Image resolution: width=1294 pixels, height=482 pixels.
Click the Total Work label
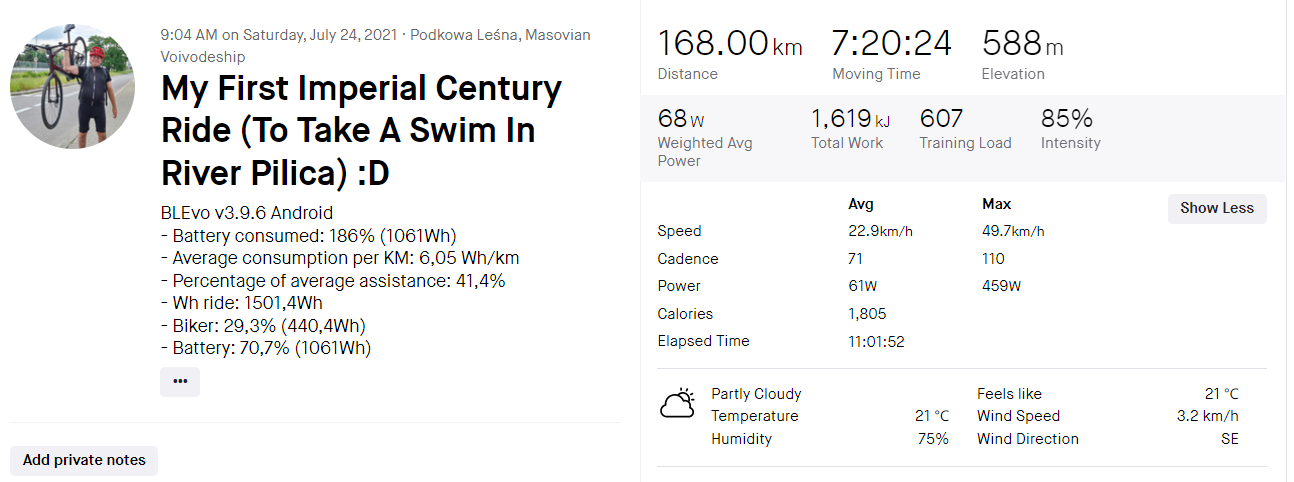point(846,143)
